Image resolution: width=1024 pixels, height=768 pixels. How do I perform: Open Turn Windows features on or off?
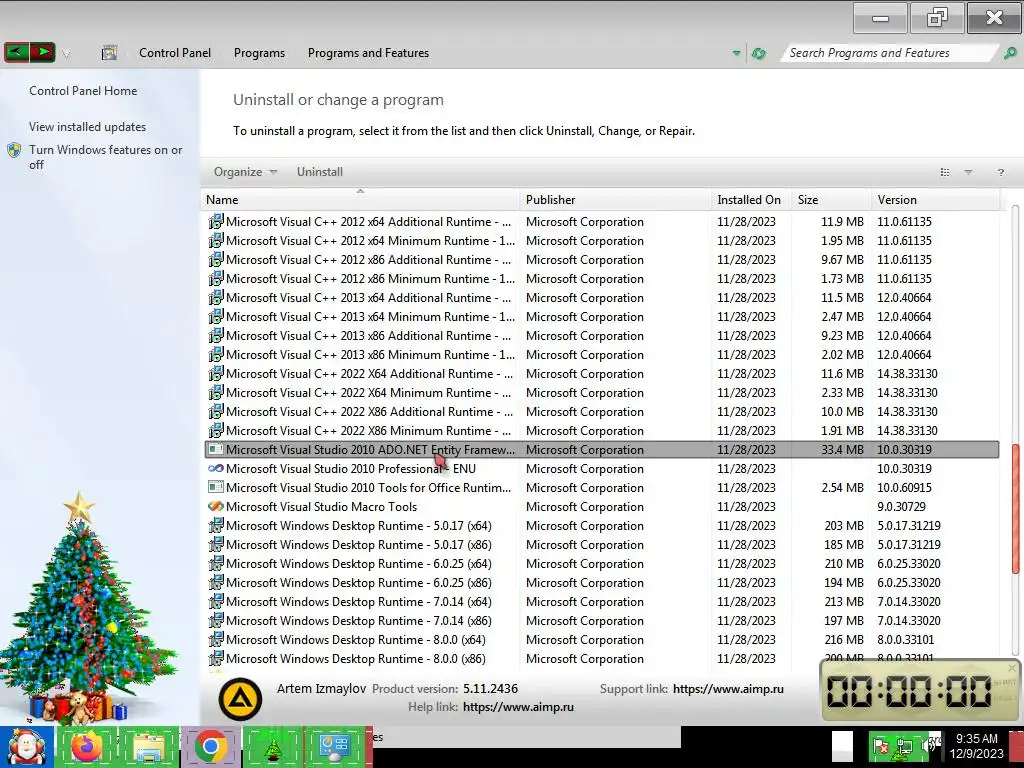pos(105,157)
